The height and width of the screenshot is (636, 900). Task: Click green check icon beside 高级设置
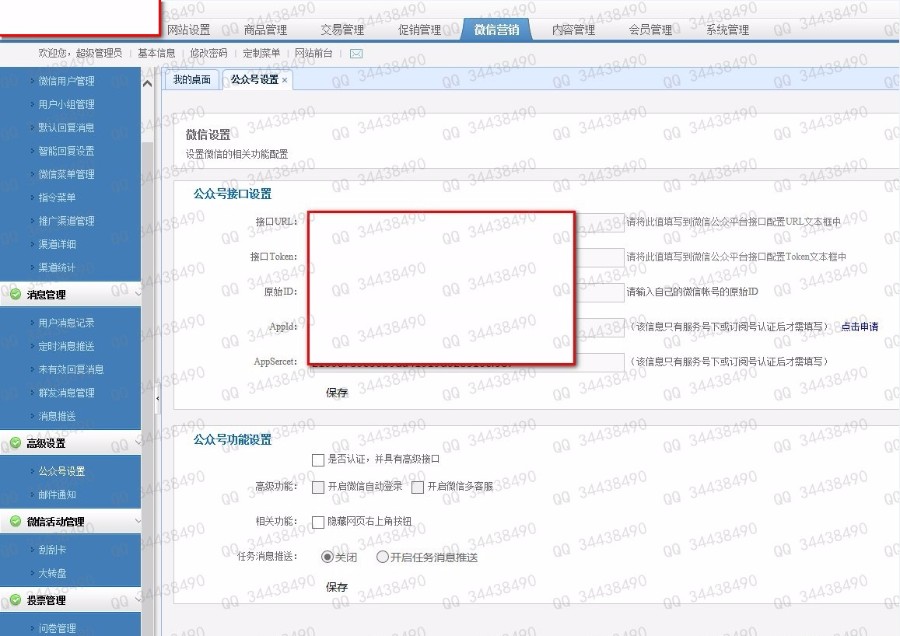coord(15,443)
